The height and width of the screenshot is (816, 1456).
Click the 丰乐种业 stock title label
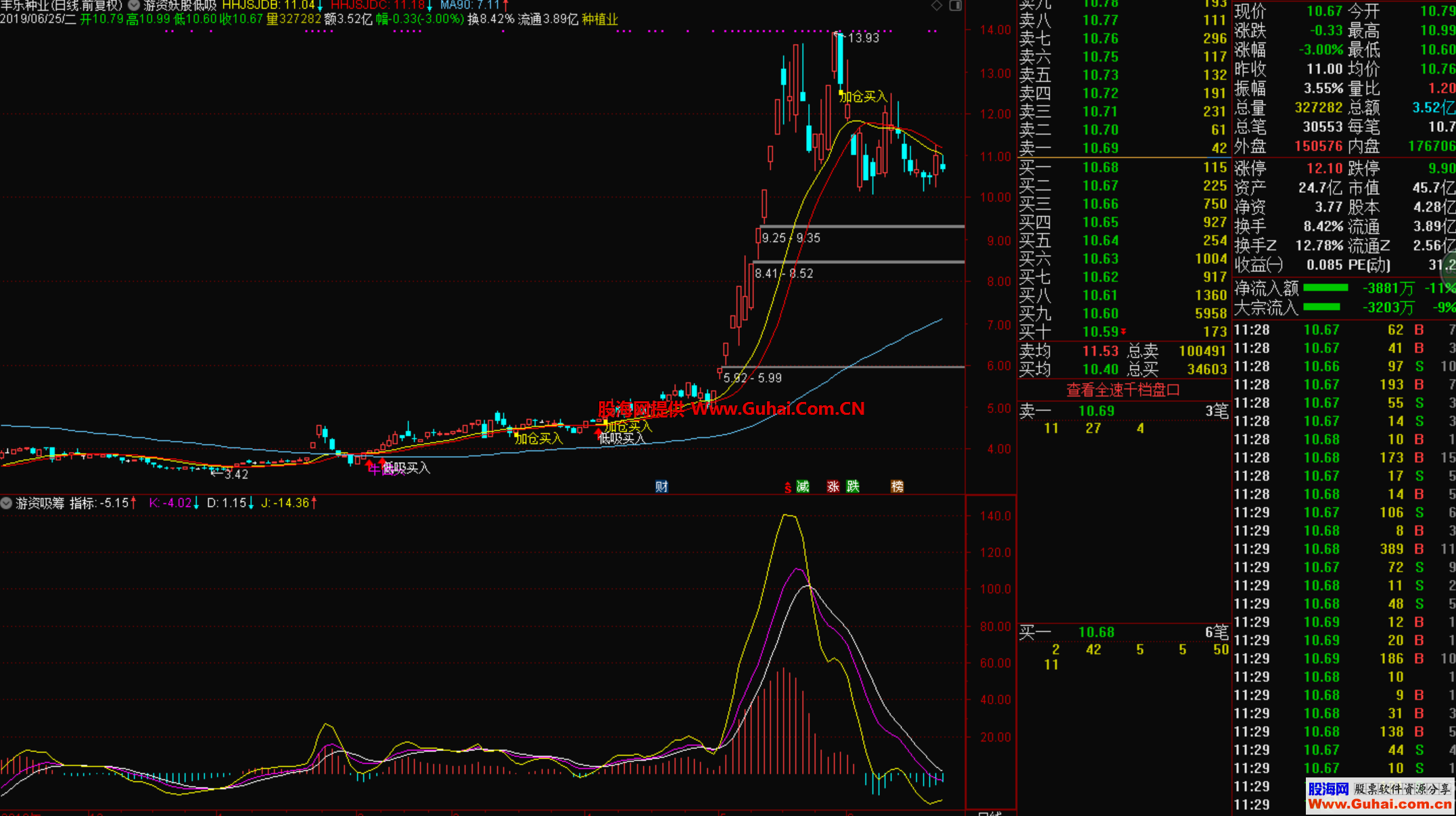24,5
